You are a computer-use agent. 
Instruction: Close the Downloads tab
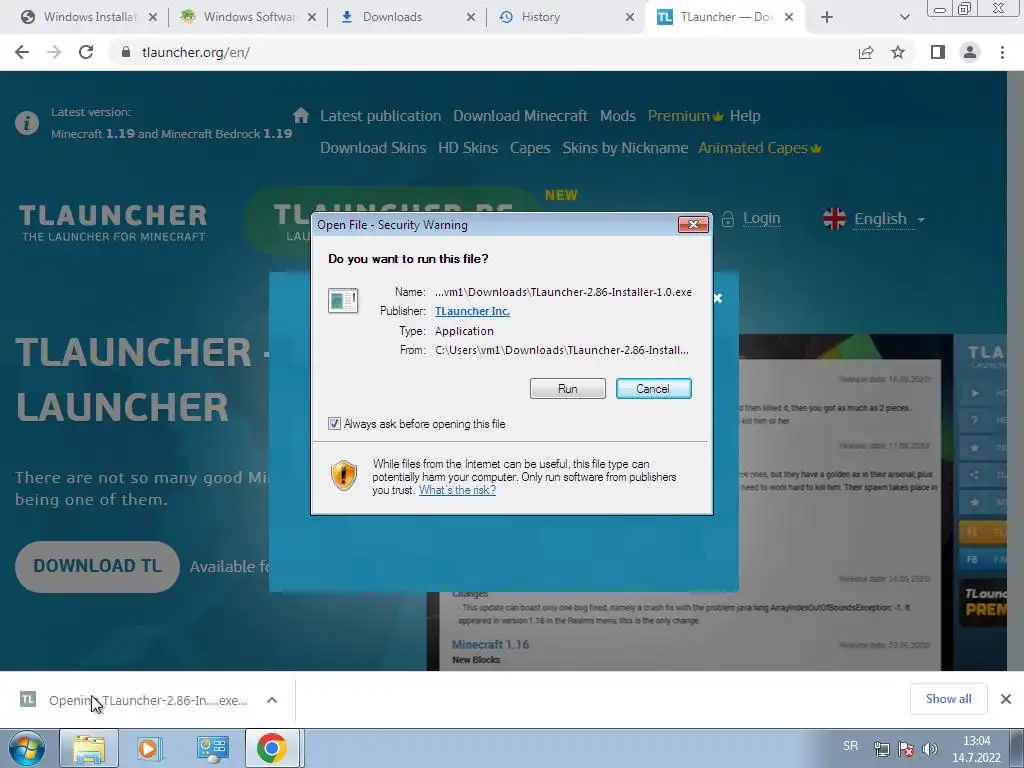tap(471, 17)
